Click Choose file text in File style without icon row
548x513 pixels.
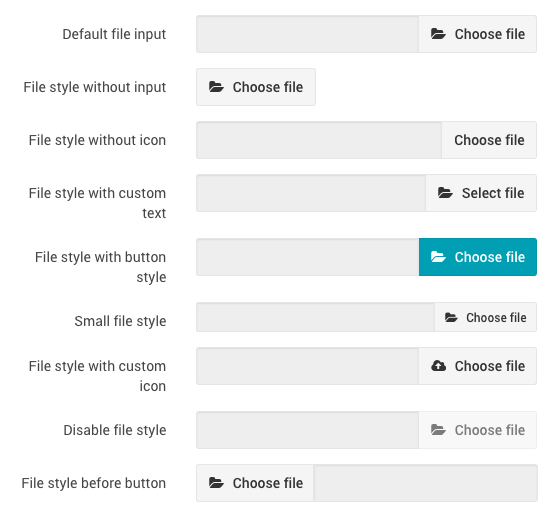pos(489,140)
